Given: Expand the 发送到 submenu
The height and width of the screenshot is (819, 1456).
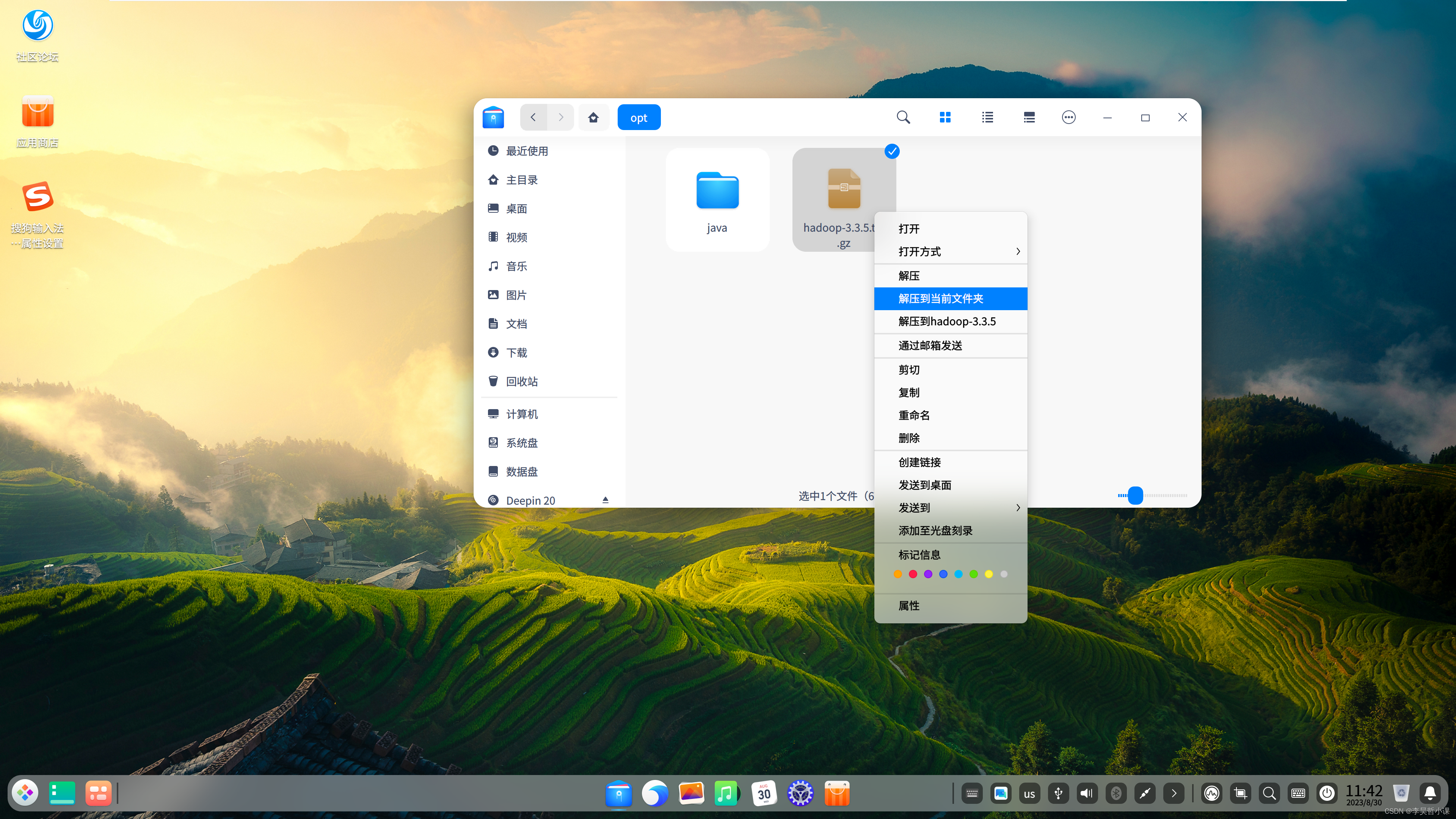Looking at the screenshot, I should click(x=951, y=508).
